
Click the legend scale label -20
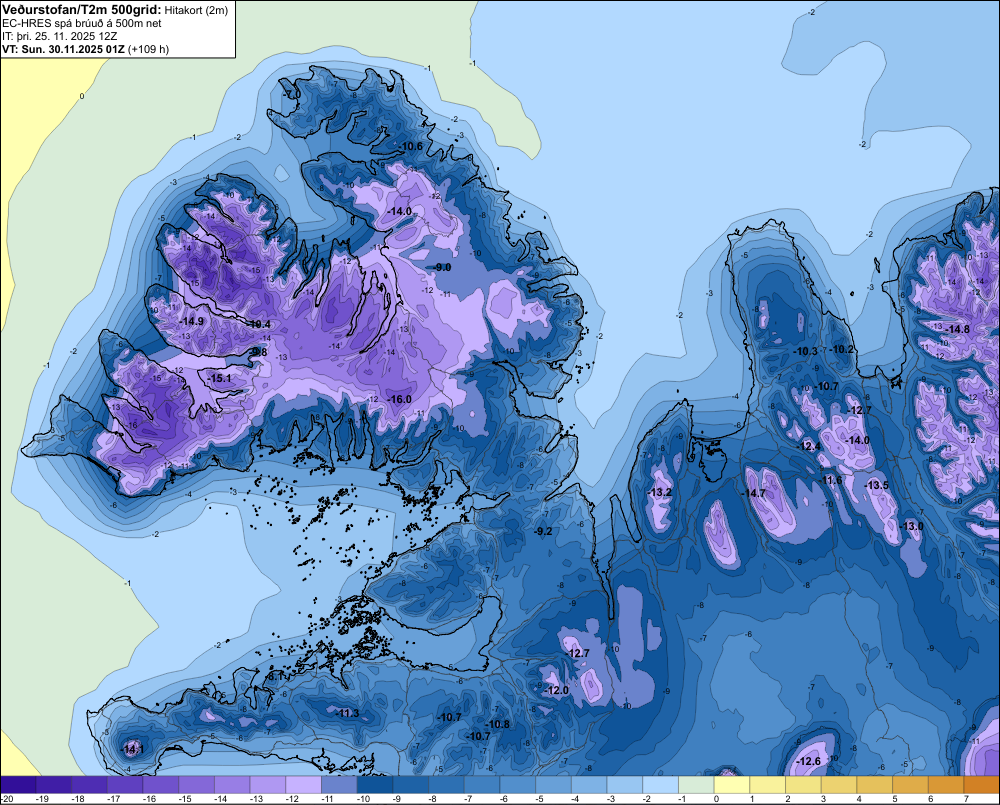click(7, 799)
